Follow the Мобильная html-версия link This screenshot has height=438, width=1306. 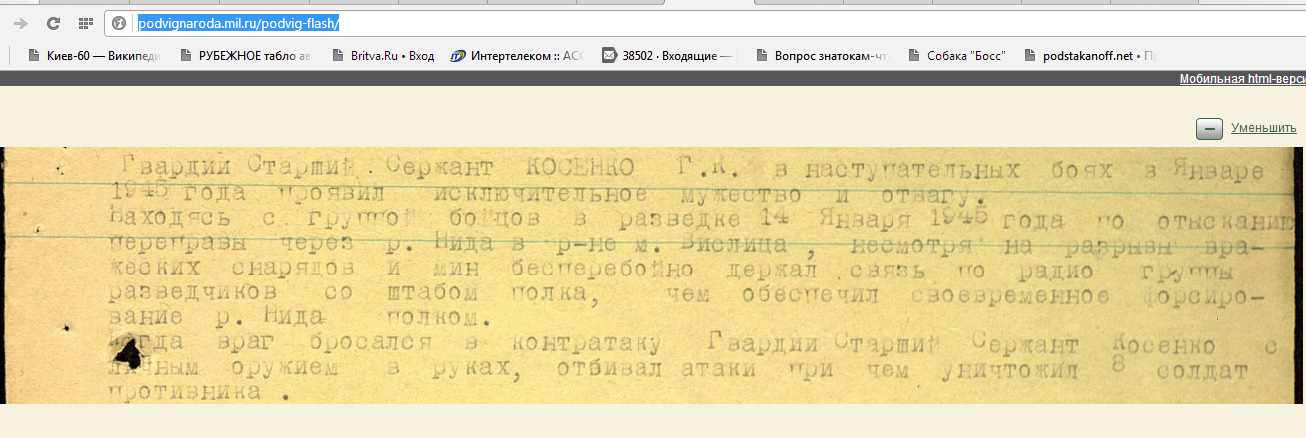[x=1242, y=78]
